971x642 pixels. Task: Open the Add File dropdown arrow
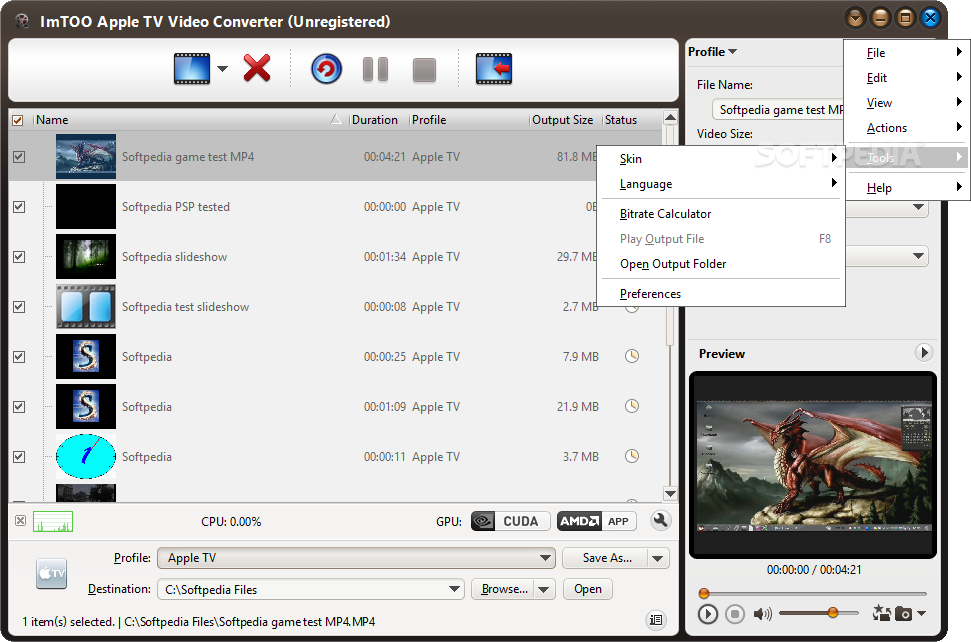pyautogui.click(x=222, y=69)
